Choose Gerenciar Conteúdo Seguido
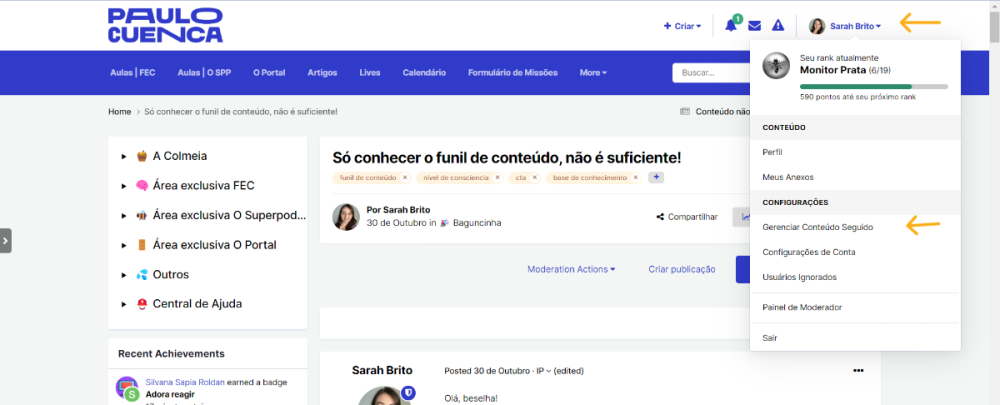Screen dimensions: 1000x405 coord(855,227)
